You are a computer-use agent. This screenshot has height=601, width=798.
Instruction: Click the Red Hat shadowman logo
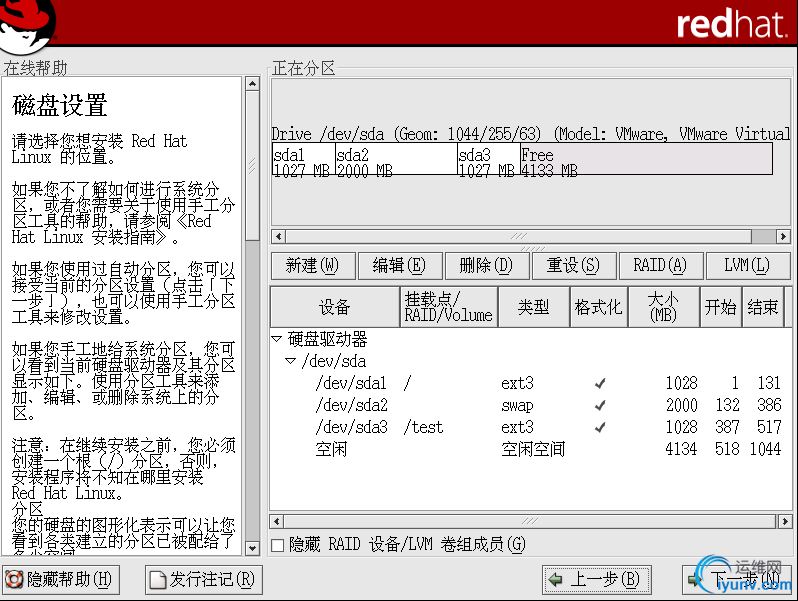point(26,25)
